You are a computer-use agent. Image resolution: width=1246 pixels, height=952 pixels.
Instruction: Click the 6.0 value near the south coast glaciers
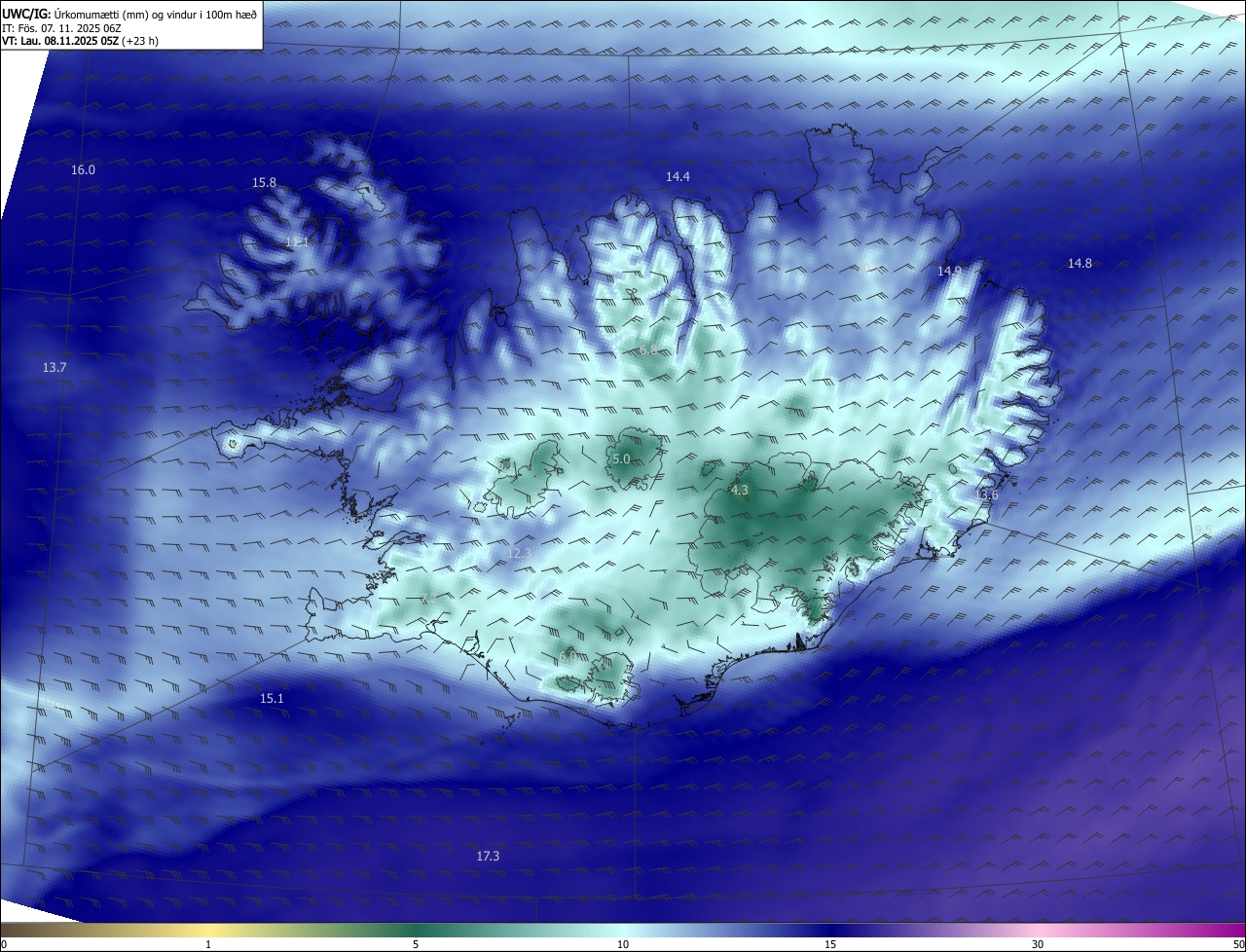[568, 657]
